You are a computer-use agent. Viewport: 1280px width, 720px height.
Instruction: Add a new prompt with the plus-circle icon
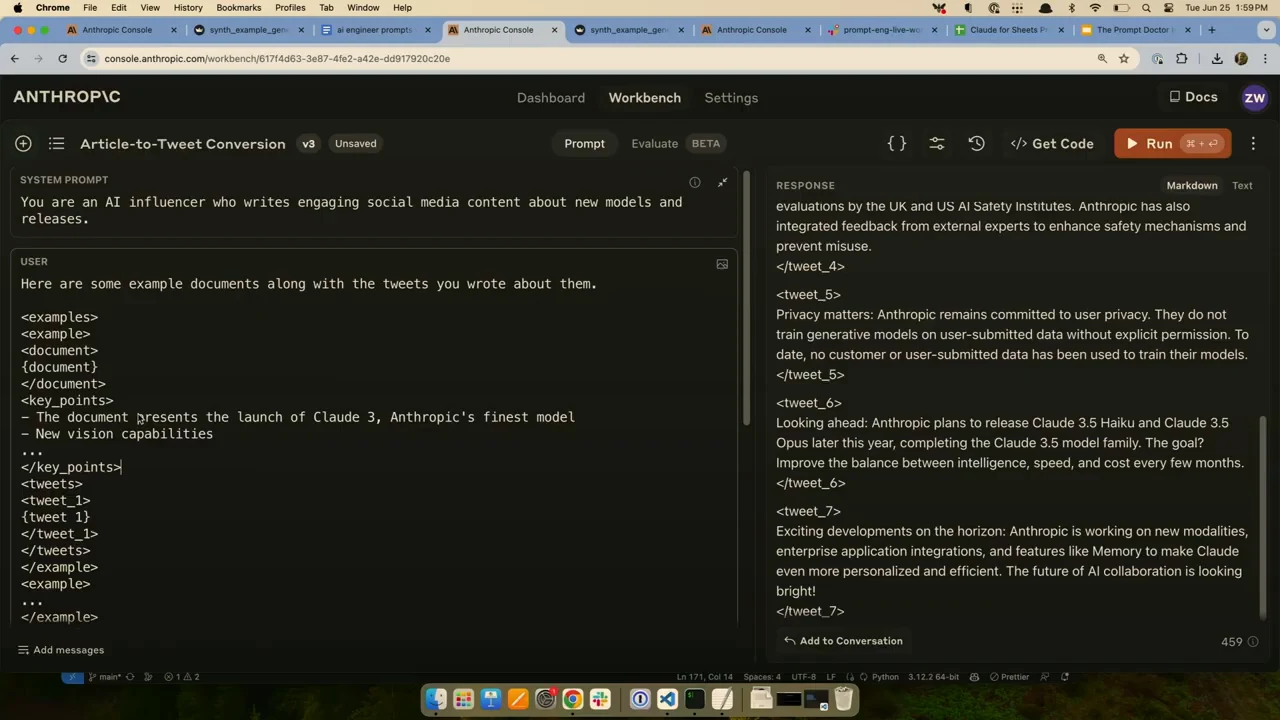[23, 144]
